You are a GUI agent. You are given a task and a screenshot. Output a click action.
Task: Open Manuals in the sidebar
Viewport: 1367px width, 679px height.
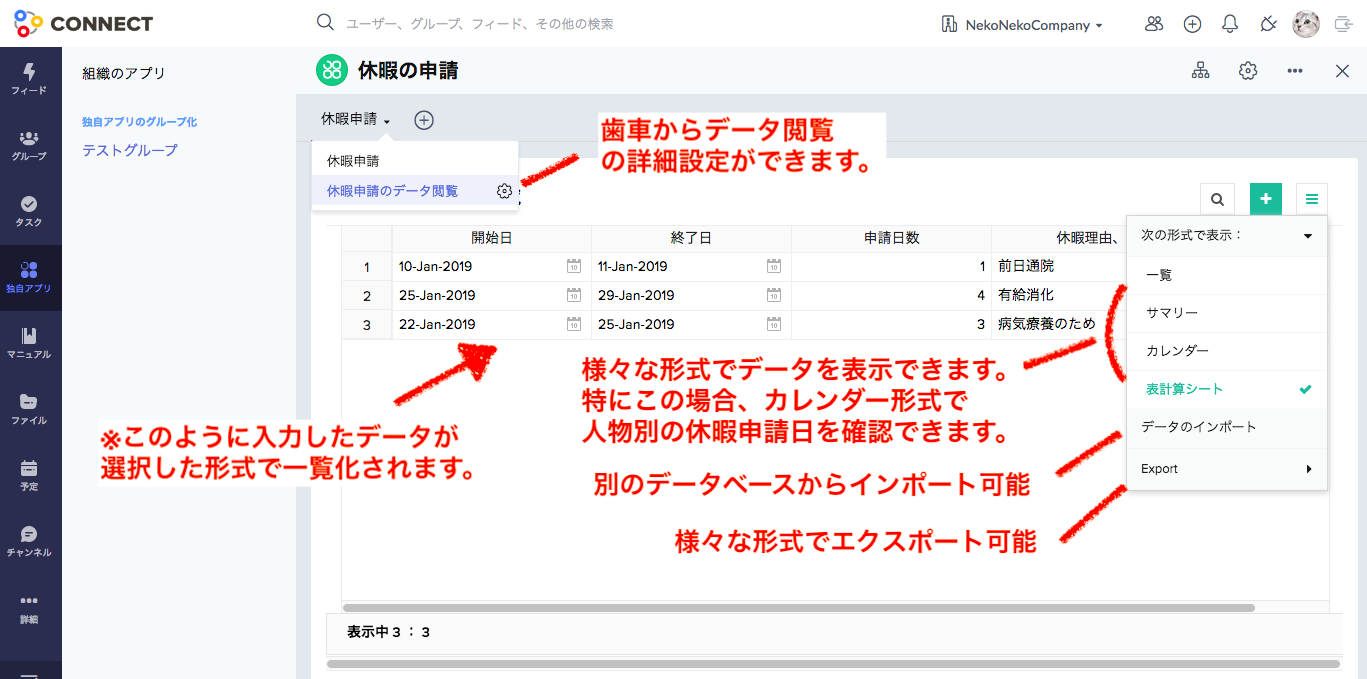click(29, 343)
